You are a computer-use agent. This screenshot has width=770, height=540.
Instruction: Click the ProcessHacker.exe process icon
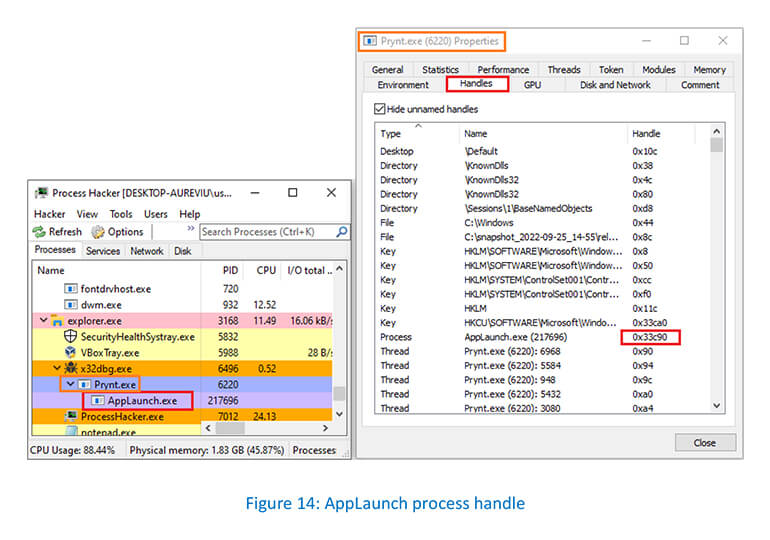pos(71,416)
